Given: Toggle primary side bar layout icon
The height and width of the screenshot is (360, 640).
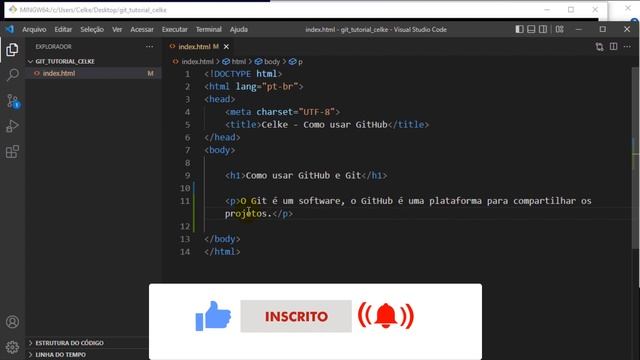Looking at the screenshot, I should click(519, 29).
